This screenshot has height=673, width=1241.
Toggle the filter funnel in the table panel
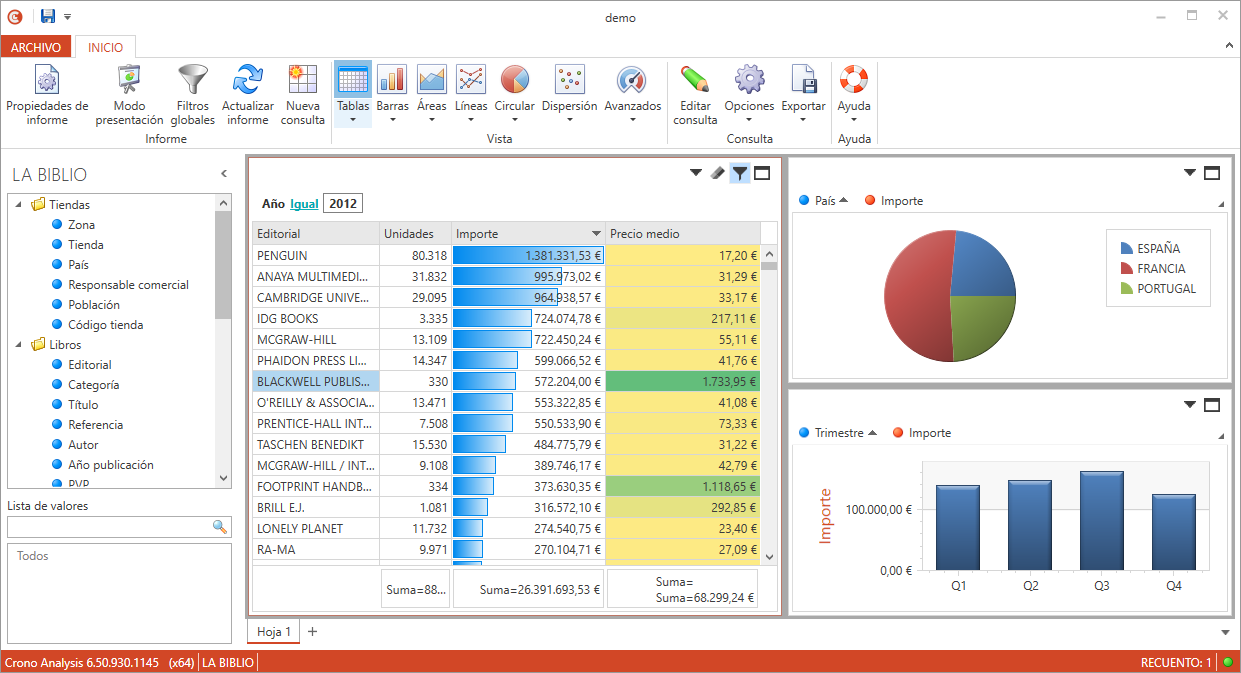[739, 172]
